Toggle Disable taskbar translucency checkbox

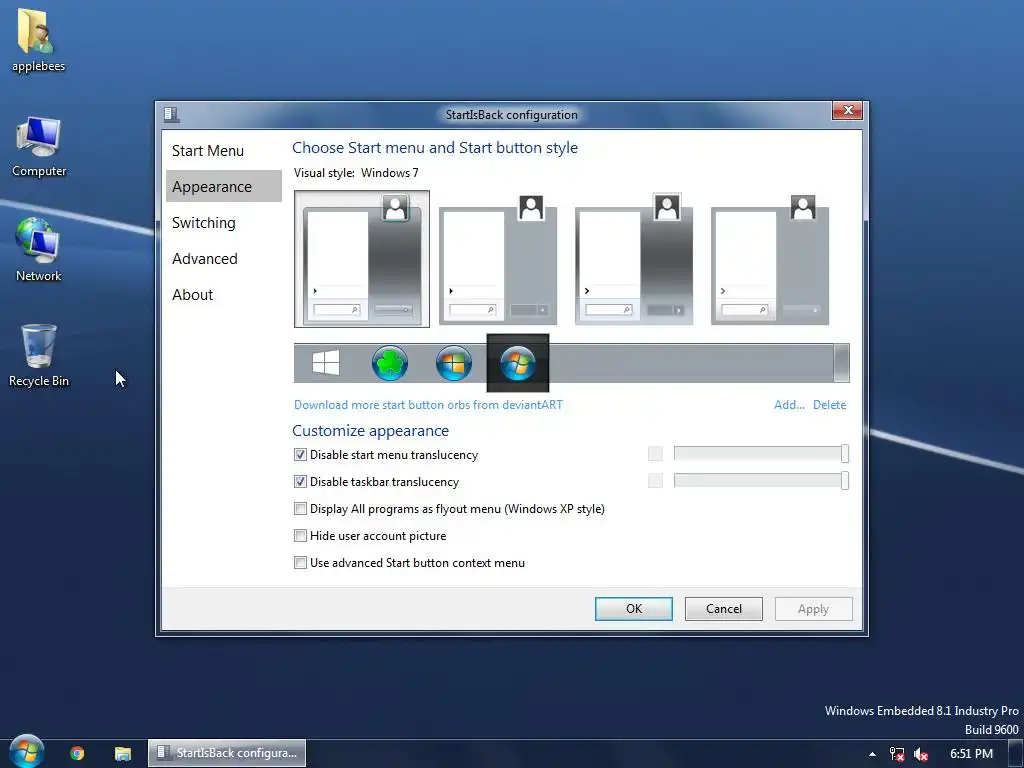[300, 481]
